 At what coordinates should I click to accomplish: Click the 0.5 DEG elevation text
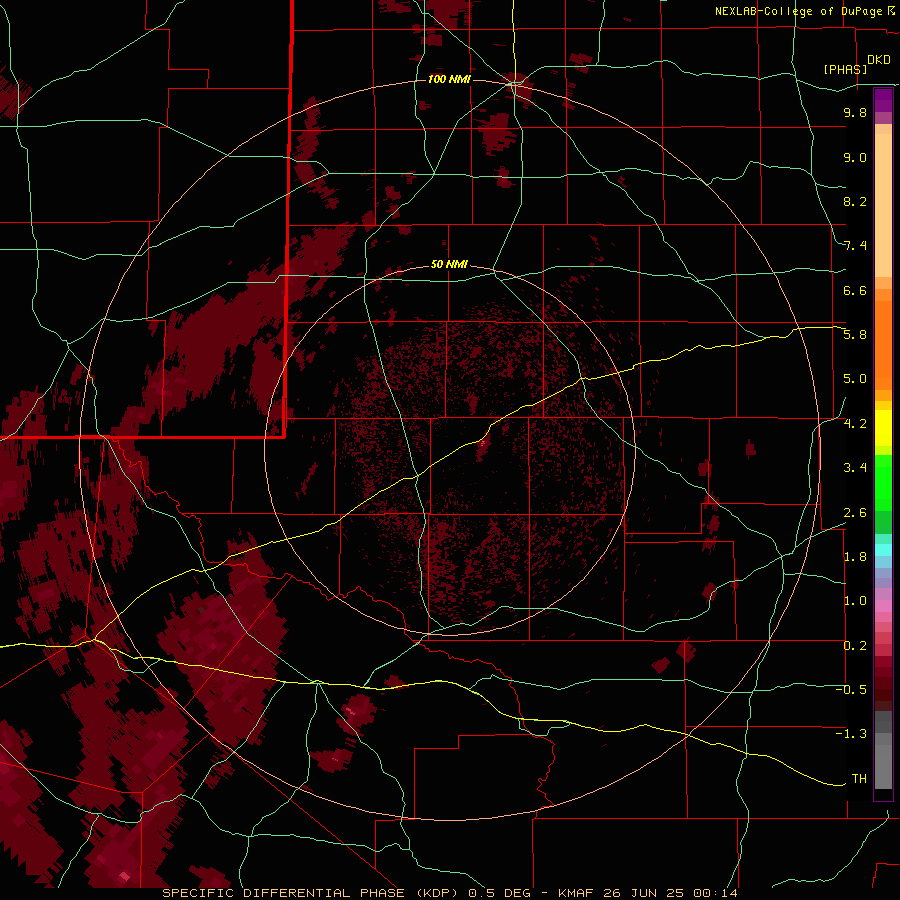click(x=502, y=893)
